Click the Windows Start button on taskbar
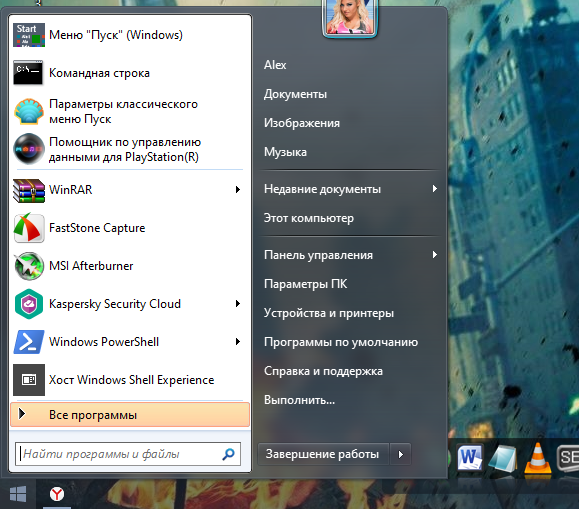The width and height of the screenshot is (579, 509). pyautogui.click(x=18, y=494)
